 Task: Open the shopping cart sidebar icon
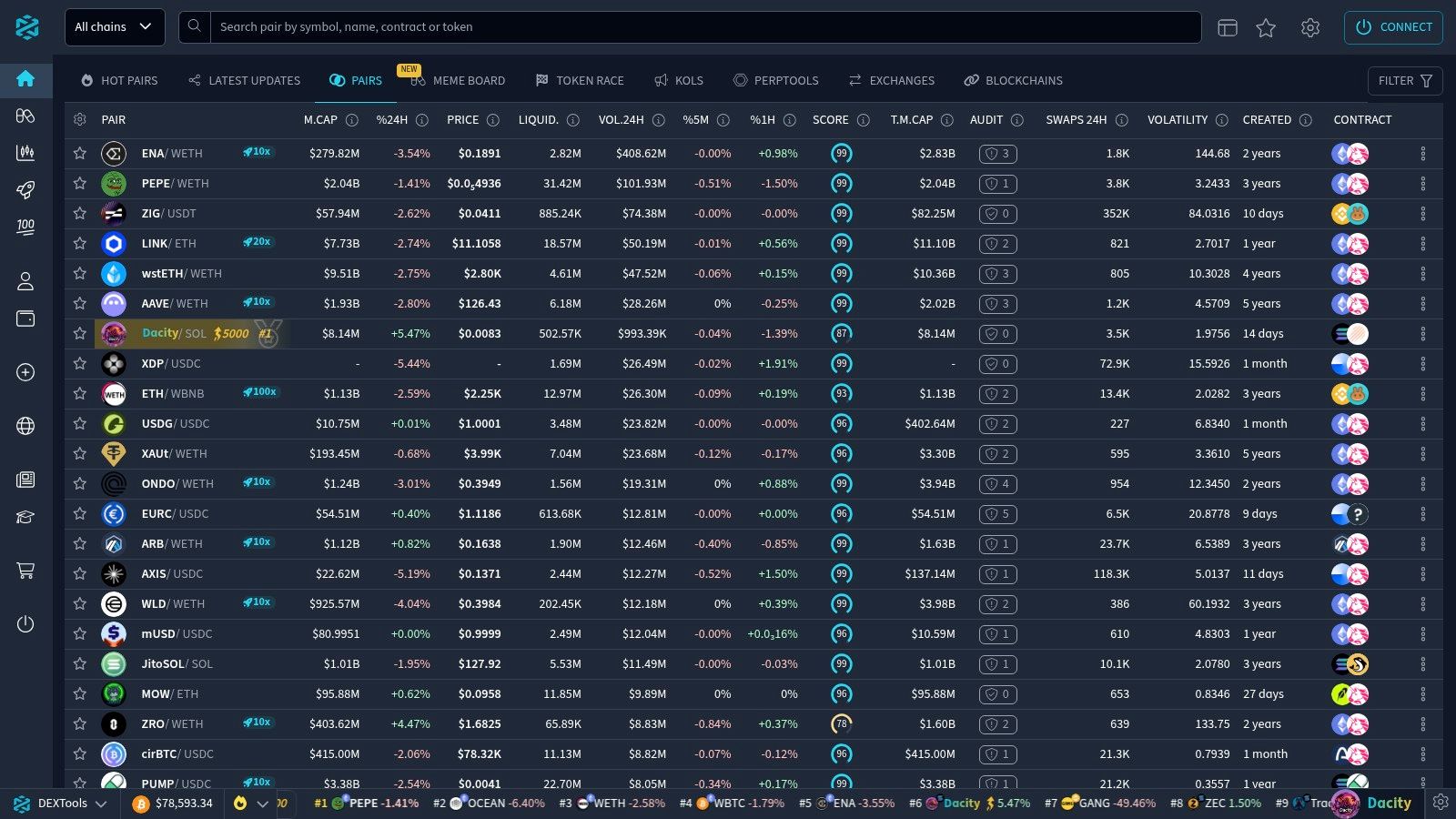coord(25,571)
